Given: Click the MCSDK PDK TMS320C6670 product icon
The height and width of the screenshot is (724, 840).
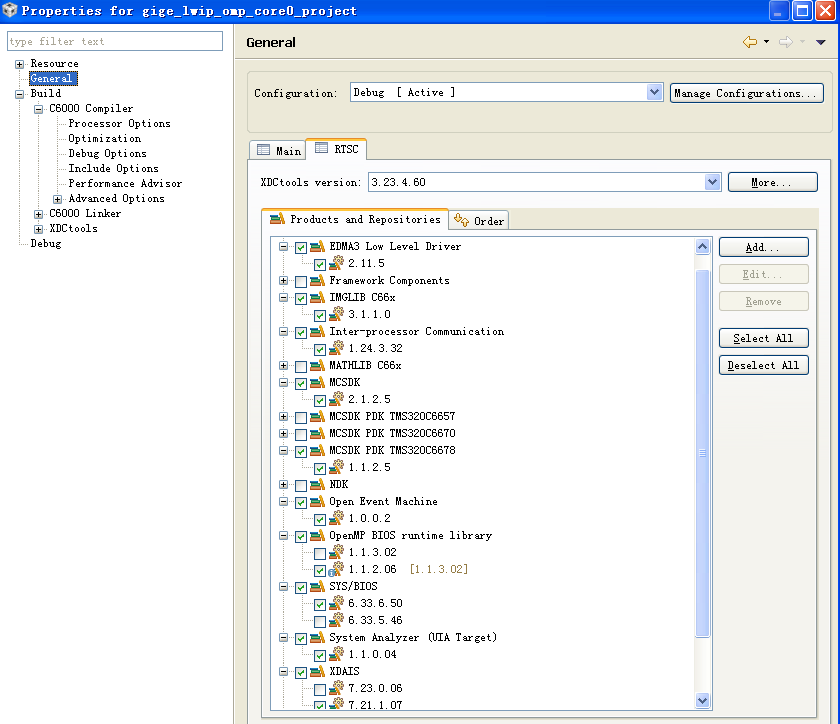Looking at the screenshot, I should point(318,434).
